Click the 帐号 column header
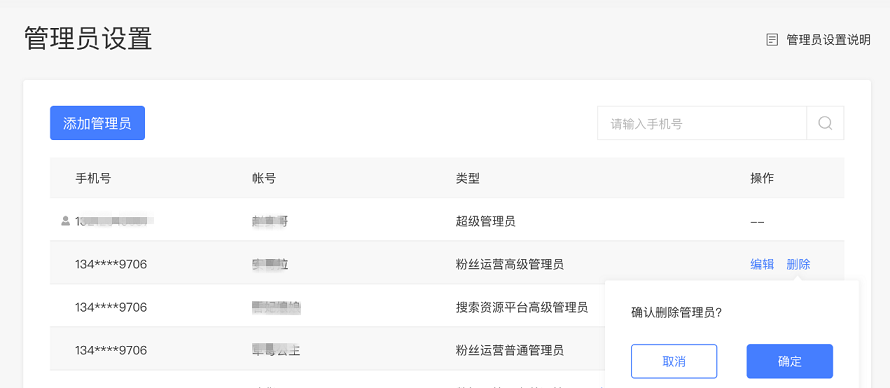 [x=264, y=178]
